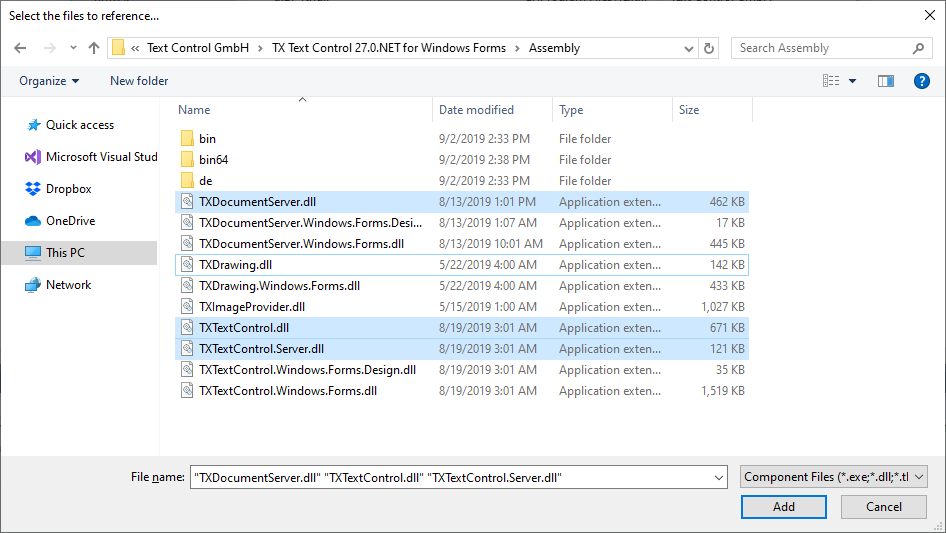Select the TXDocumentServer.Windows.Forms.dll file name

302,244
